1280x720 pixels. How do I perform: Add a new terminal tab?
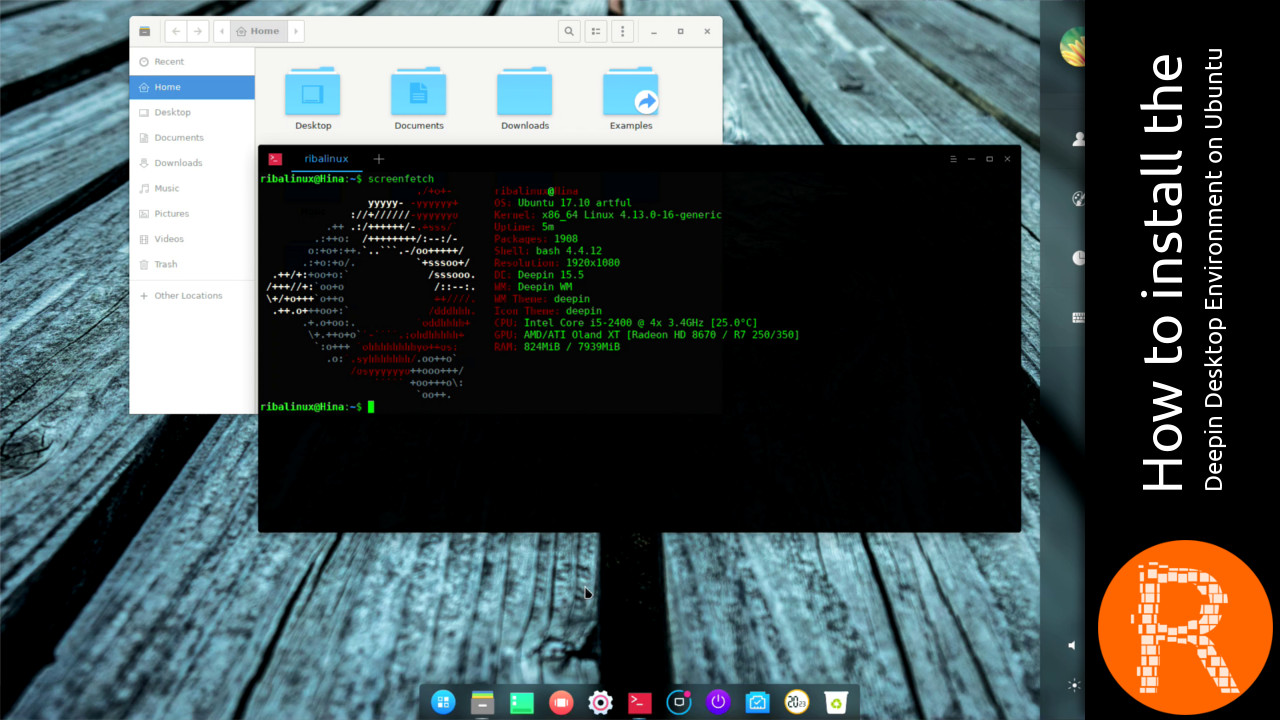pos(378,159)
